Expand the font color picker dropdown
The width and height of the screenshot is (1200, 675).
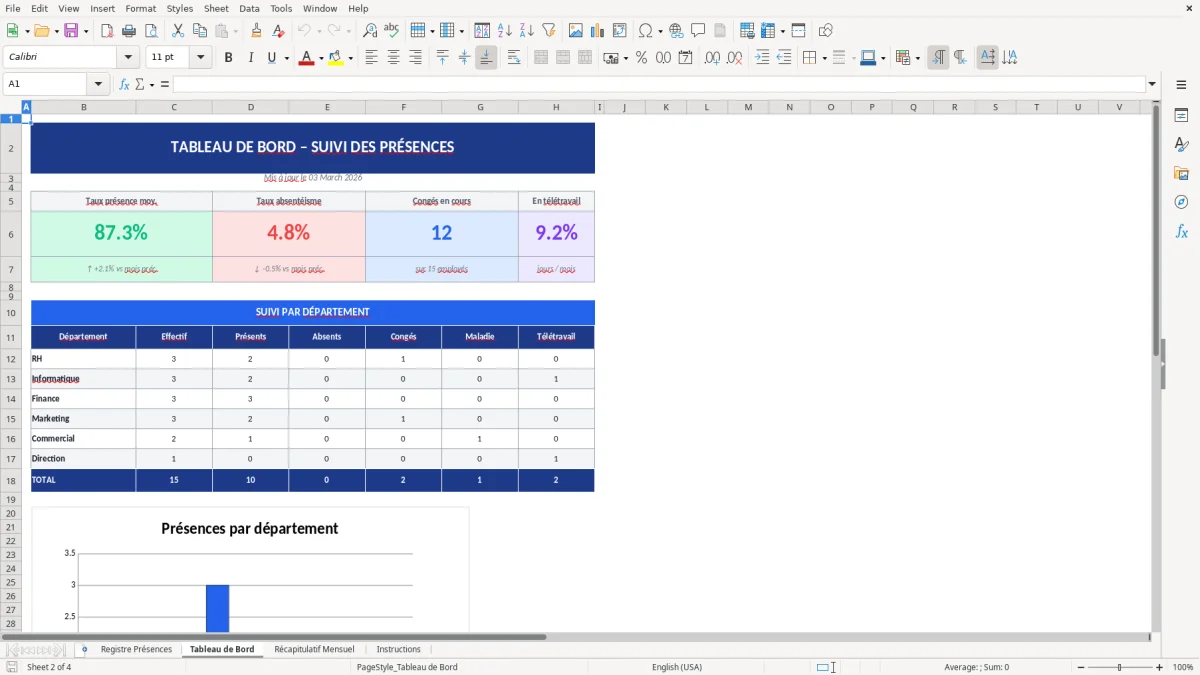pyautogui.click(x=319, y=57)
